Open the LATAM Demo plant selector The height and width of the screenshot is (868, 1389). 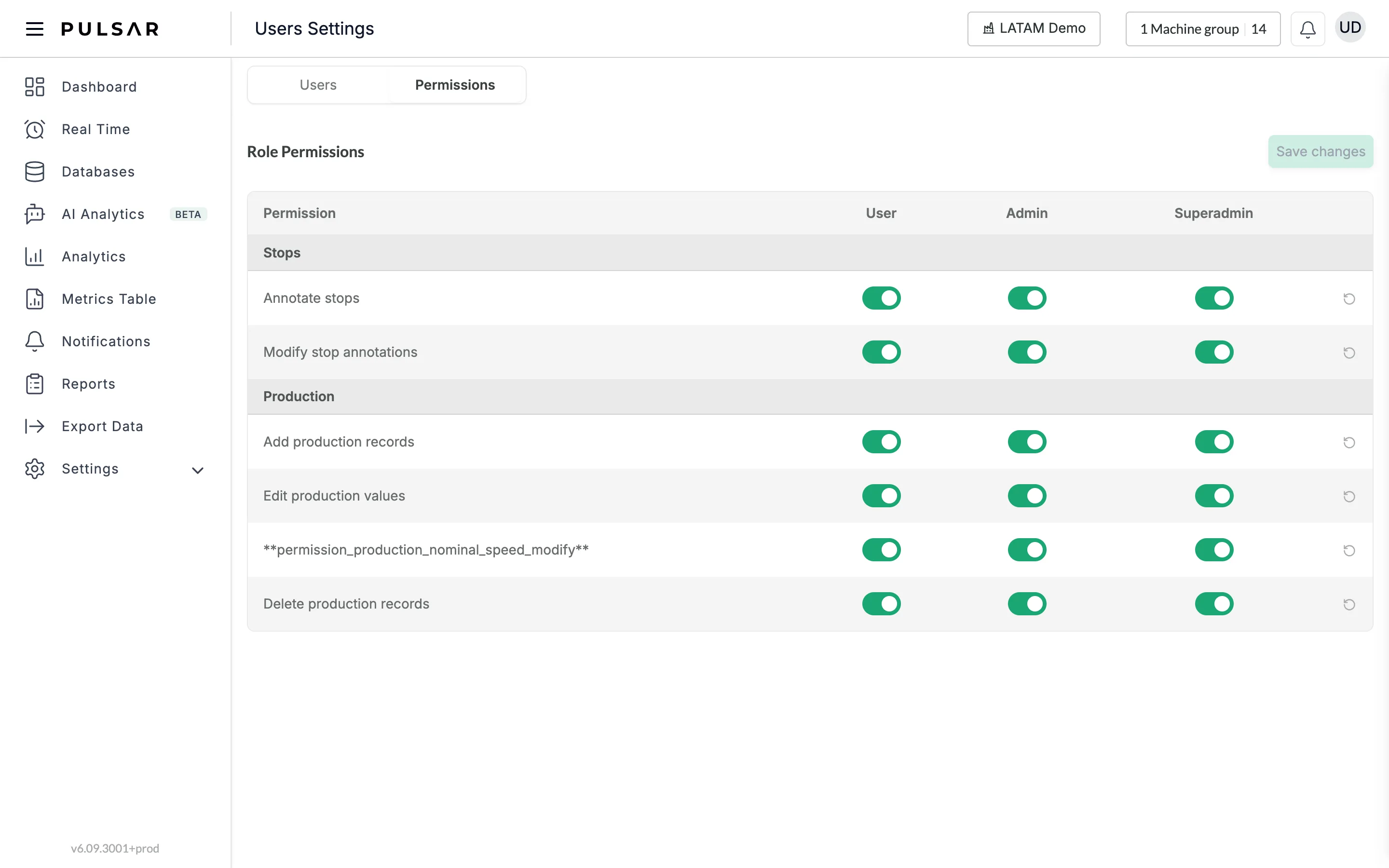[1033, 29]
